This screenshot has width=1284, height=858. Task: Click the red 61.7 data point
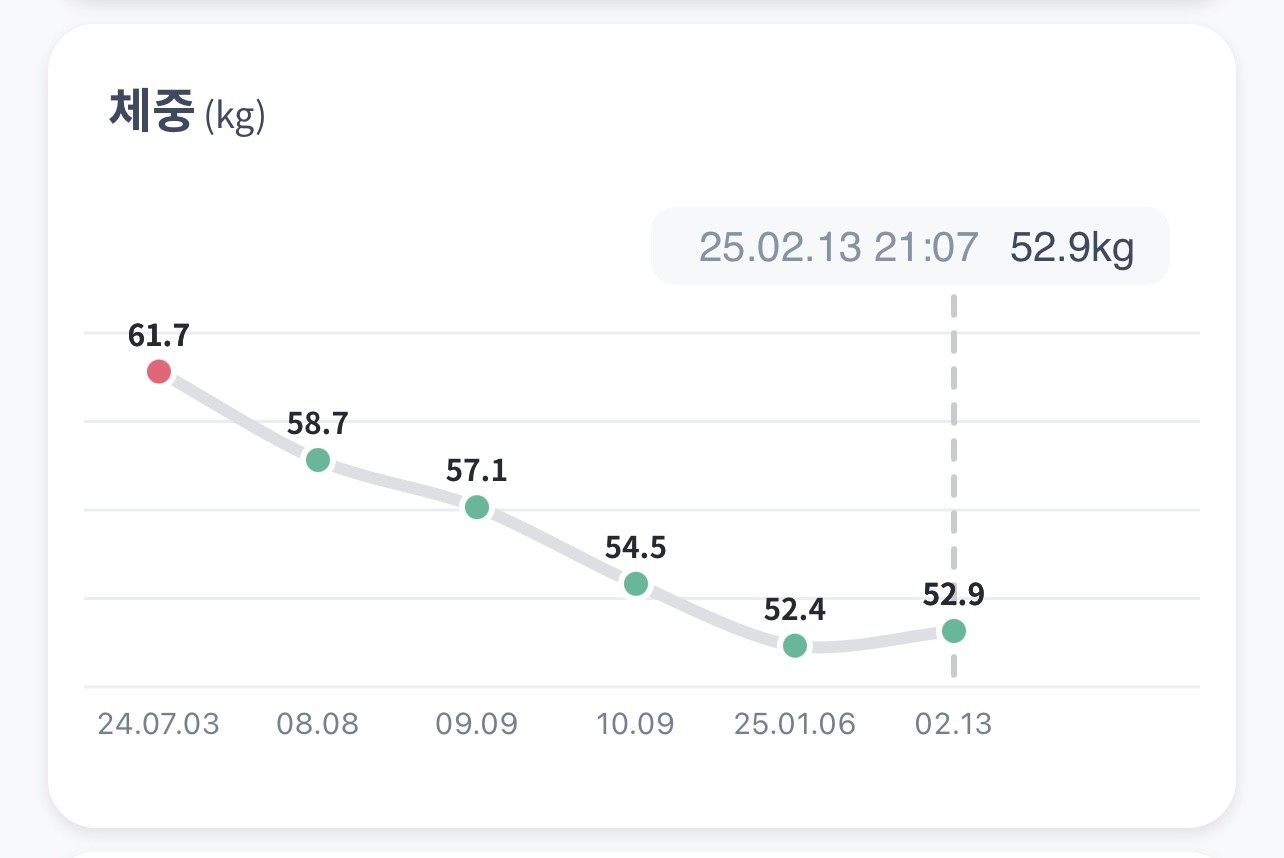pyautogui.click(x=159, y=372)
